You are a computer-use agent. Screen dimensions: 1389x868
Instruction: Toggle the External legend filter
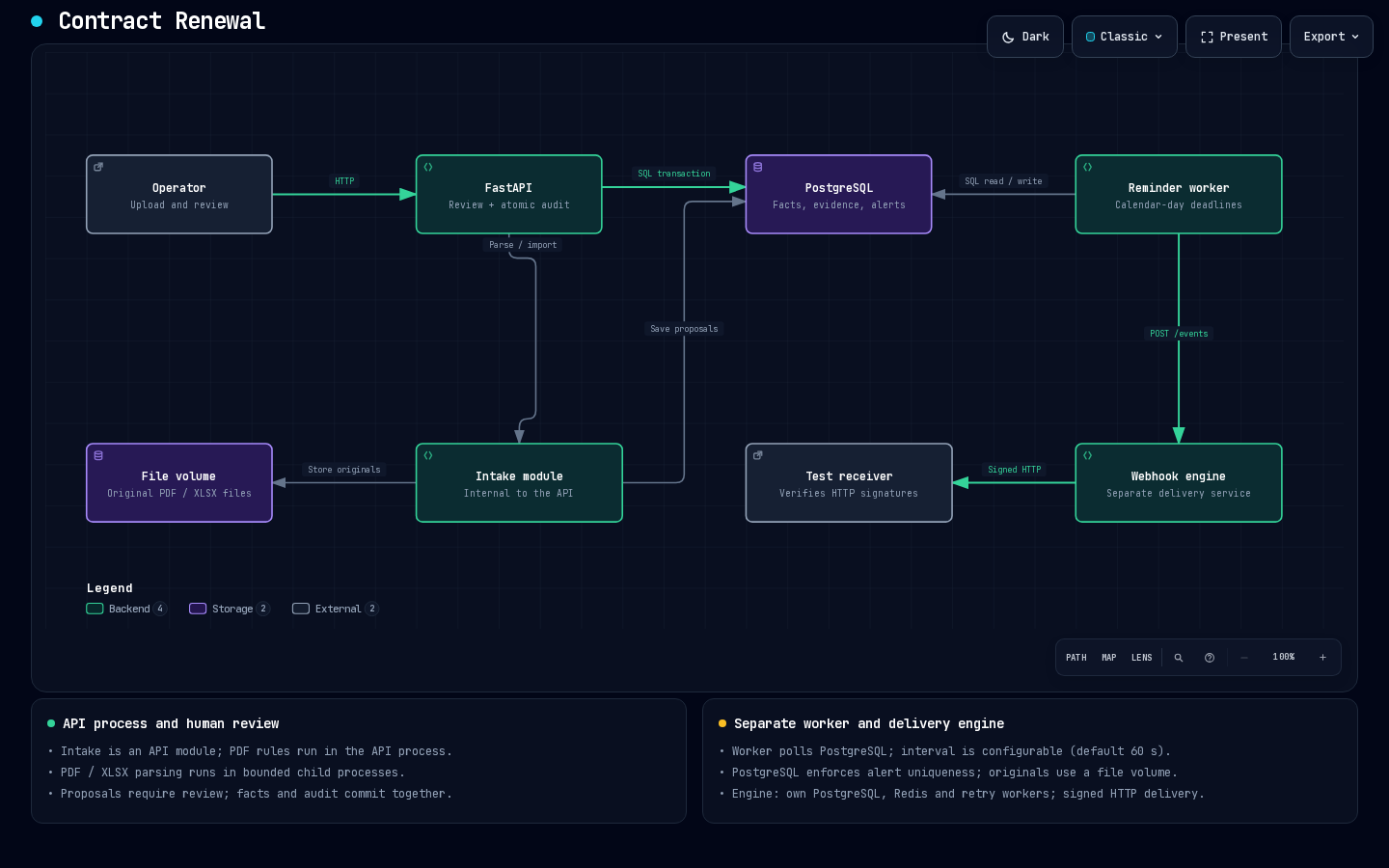point(336,609)
